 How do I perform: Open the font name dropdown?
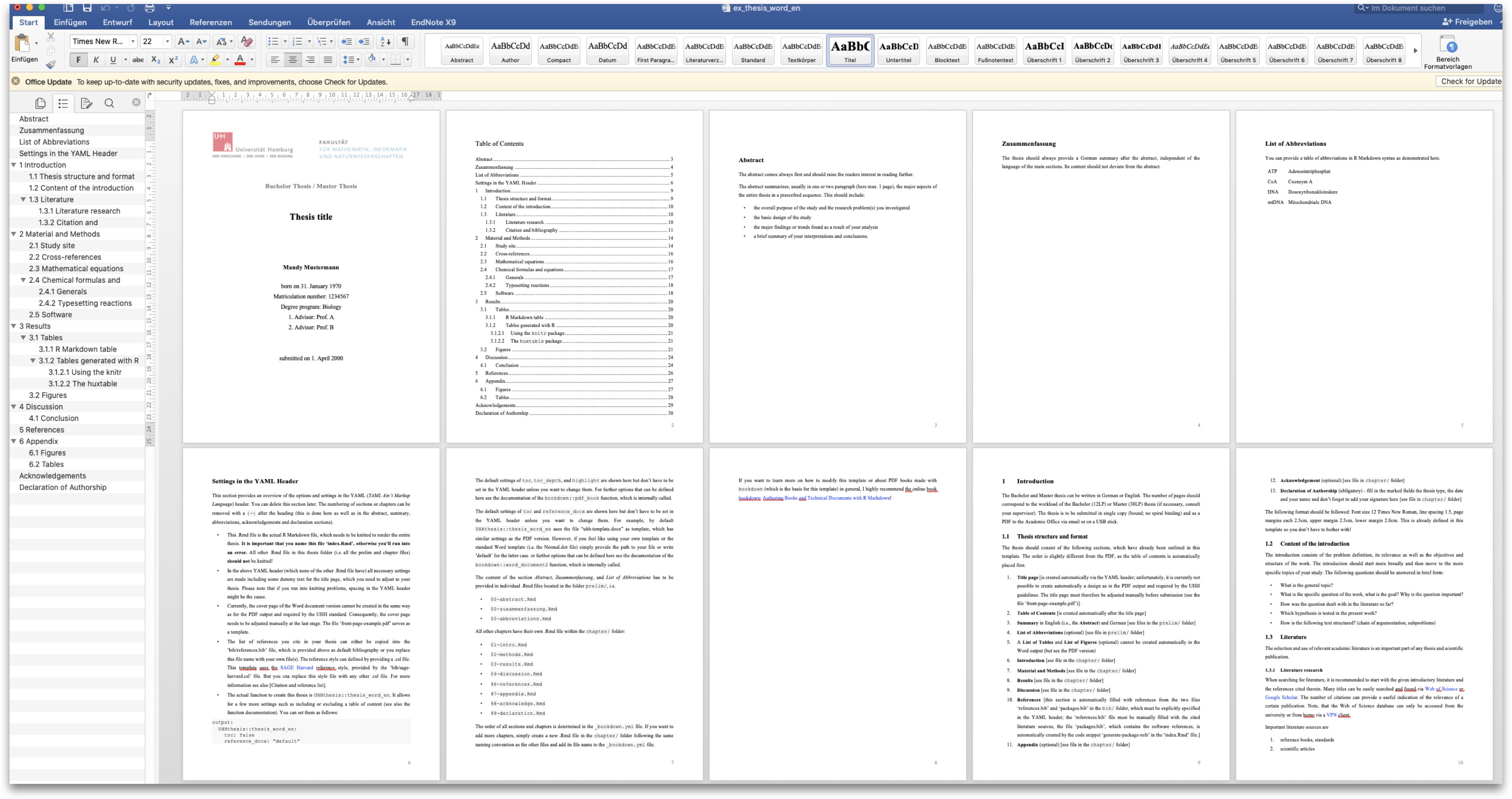133,41
